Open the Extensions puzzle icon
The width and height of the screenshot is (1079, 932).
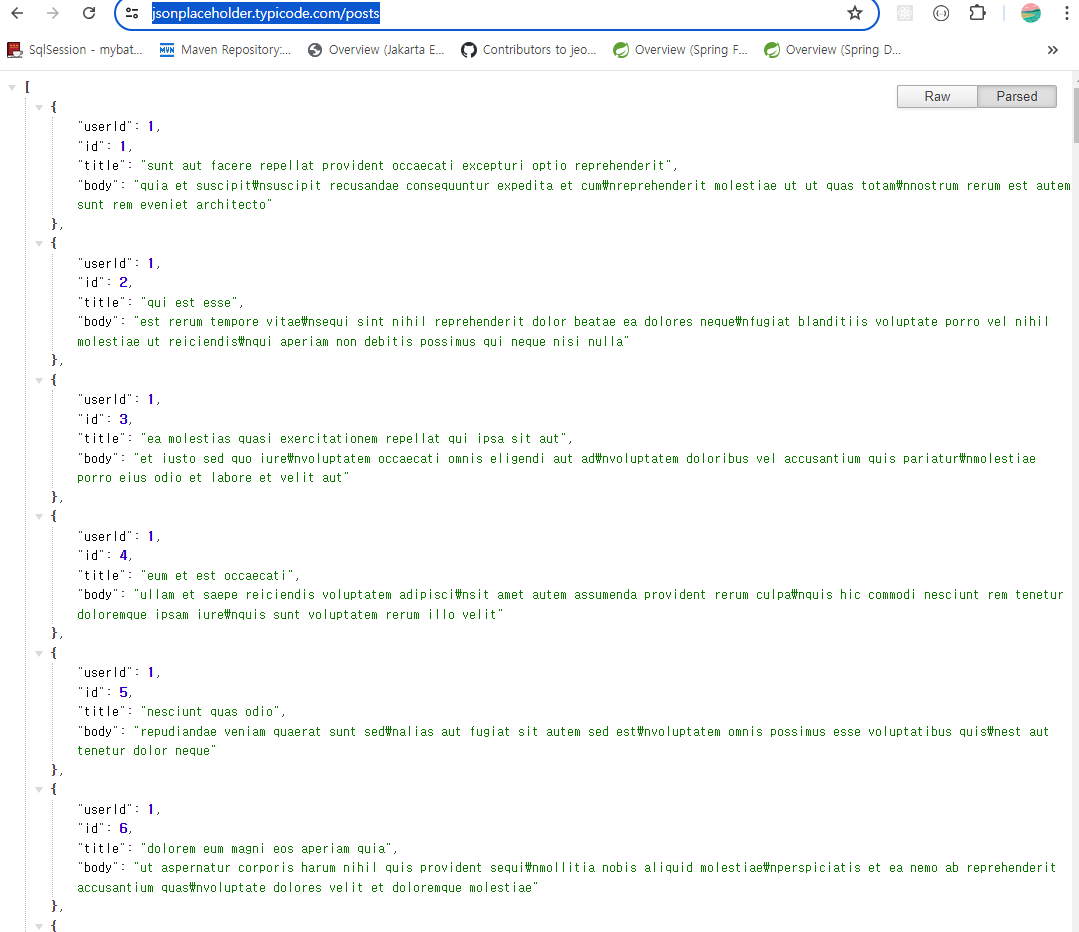click(x=977, y=13)
